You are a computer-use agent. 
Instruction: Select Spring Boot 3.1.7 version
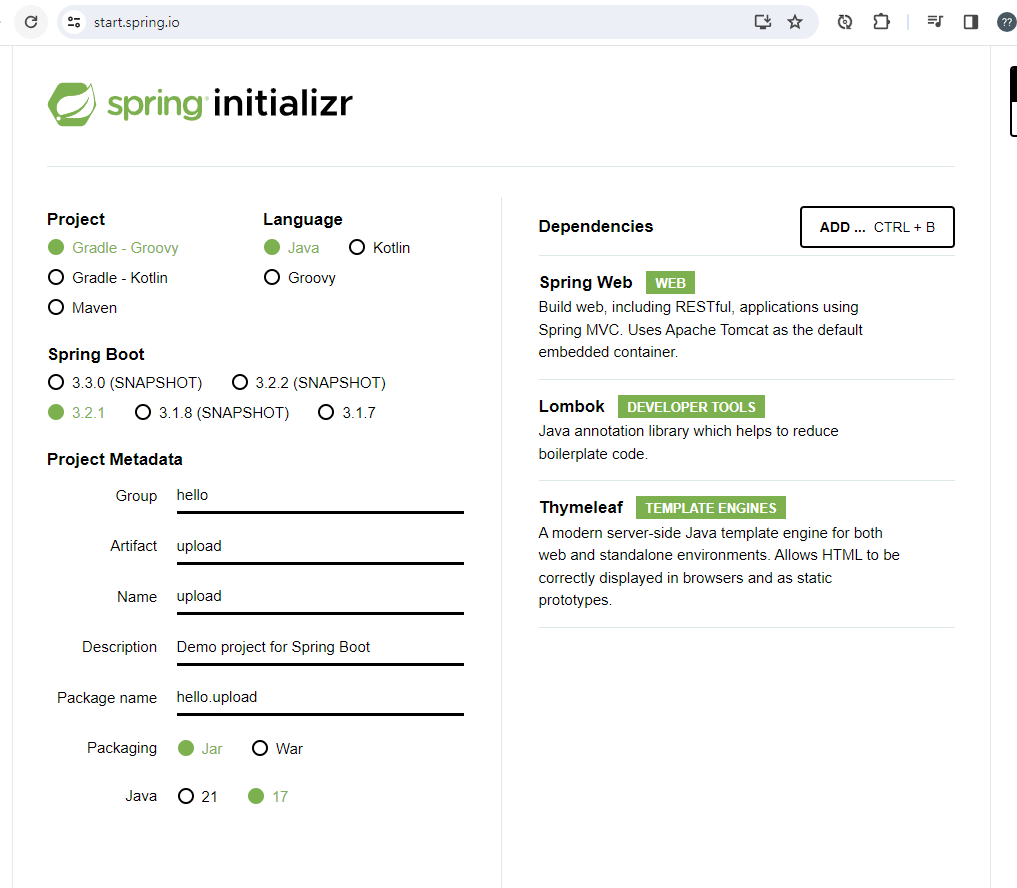pyautogui.click(x=346, y=413)
